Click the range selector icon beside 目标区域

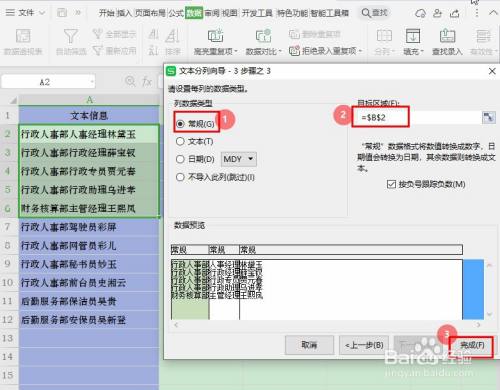tap(489, 117)
